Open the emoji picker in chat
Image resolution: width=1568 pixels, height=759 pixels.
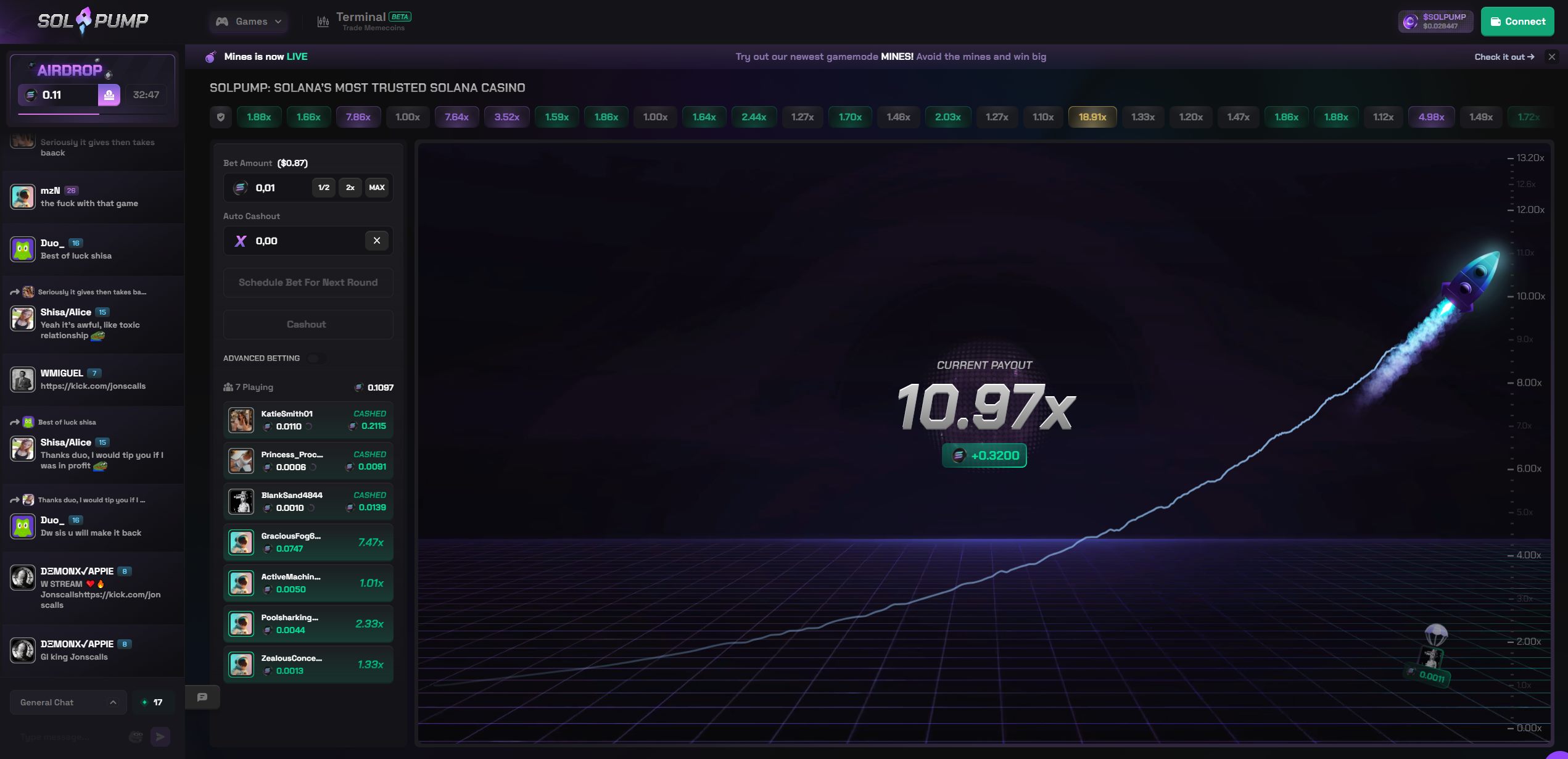pos(136,737)
